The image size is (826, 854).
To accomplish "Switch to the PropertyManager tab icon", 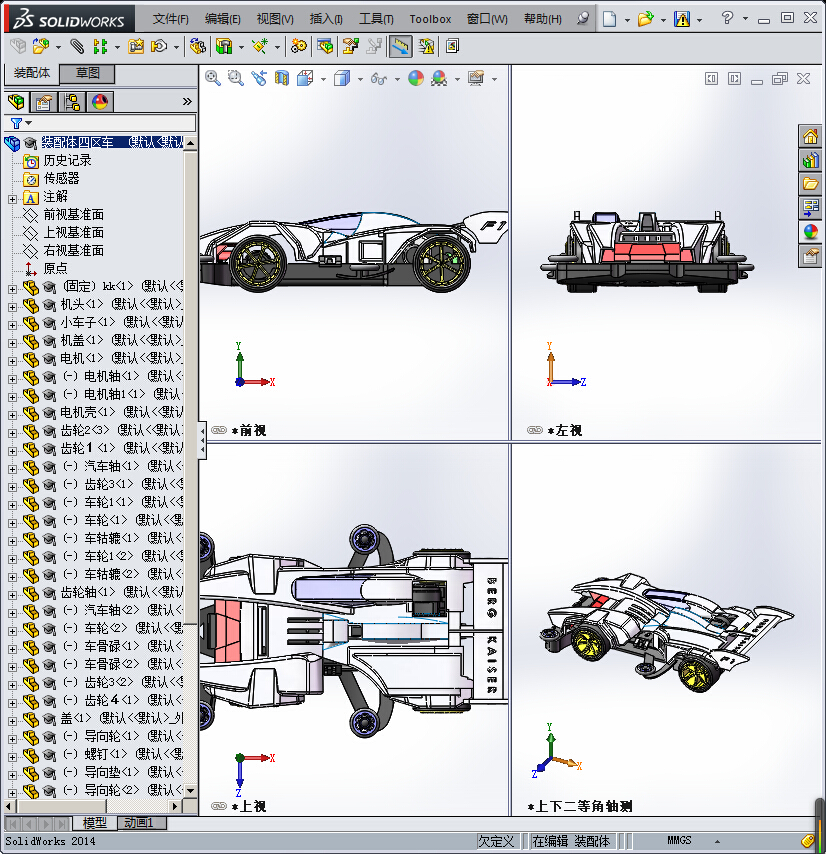I will pyautogui.click(x=43, y=101).
